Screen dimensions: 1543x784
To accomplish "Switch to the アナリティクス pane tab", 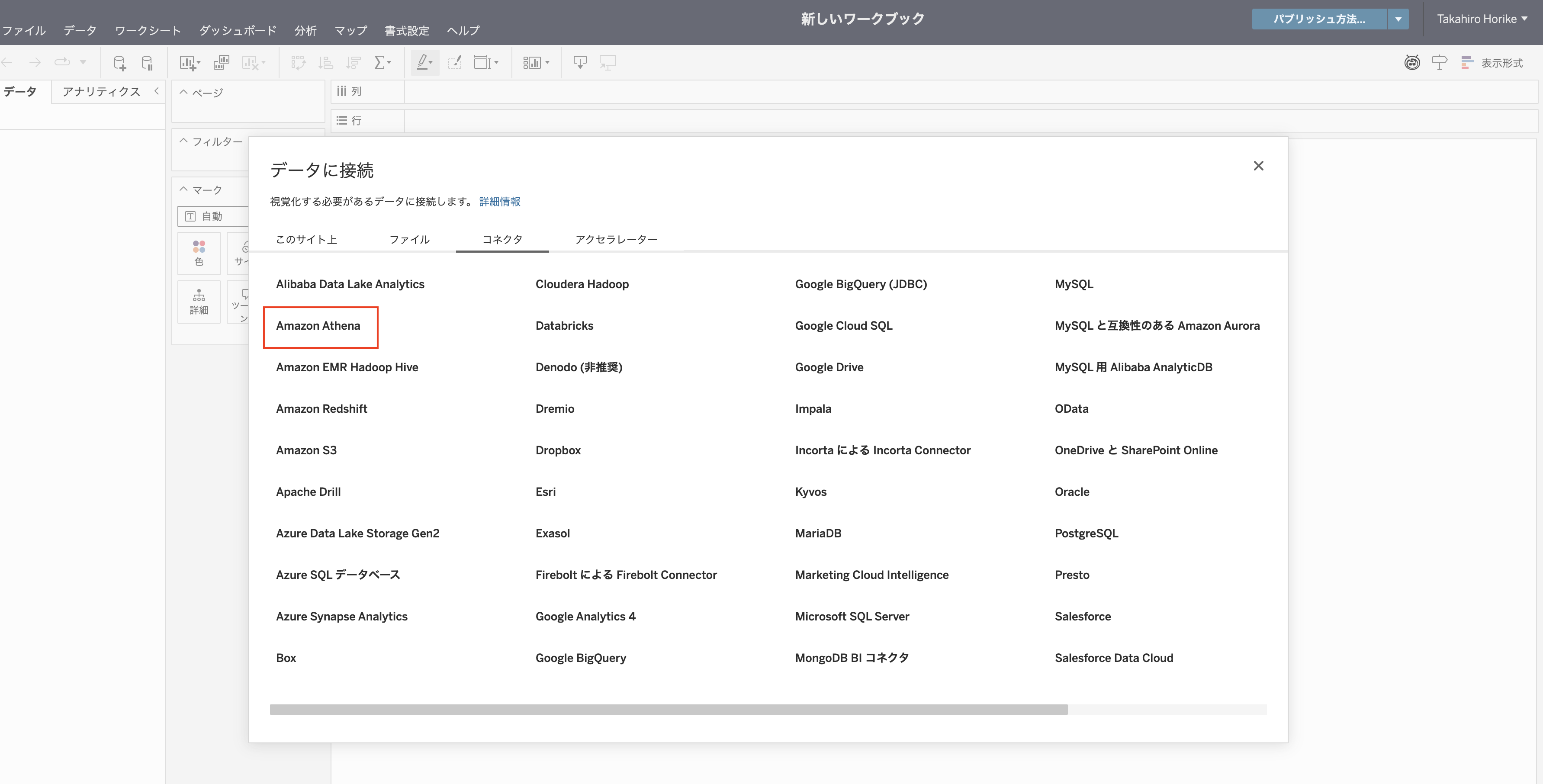I will pyautogui.click(x=101, y=92).
